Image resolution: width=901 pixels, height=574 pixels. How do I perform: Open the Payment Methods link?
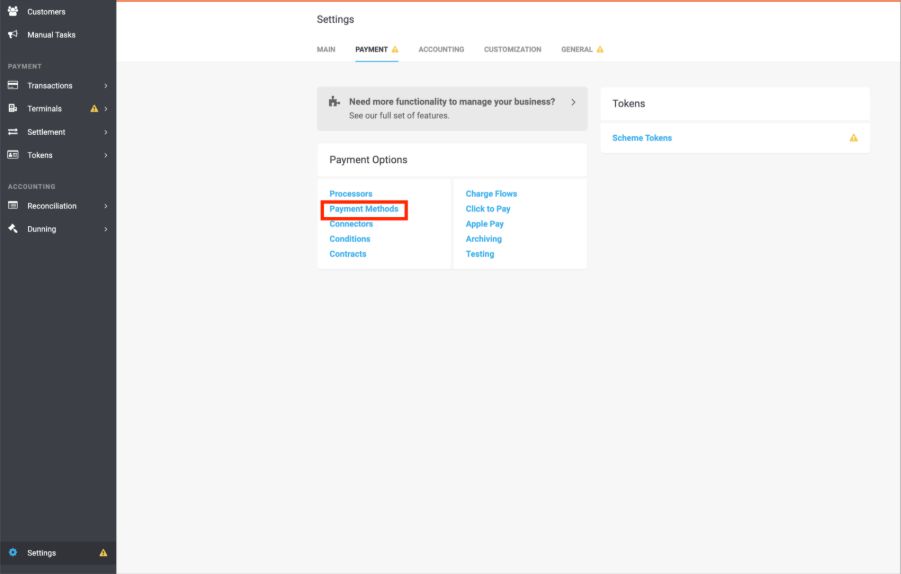(x=364, y=209)
